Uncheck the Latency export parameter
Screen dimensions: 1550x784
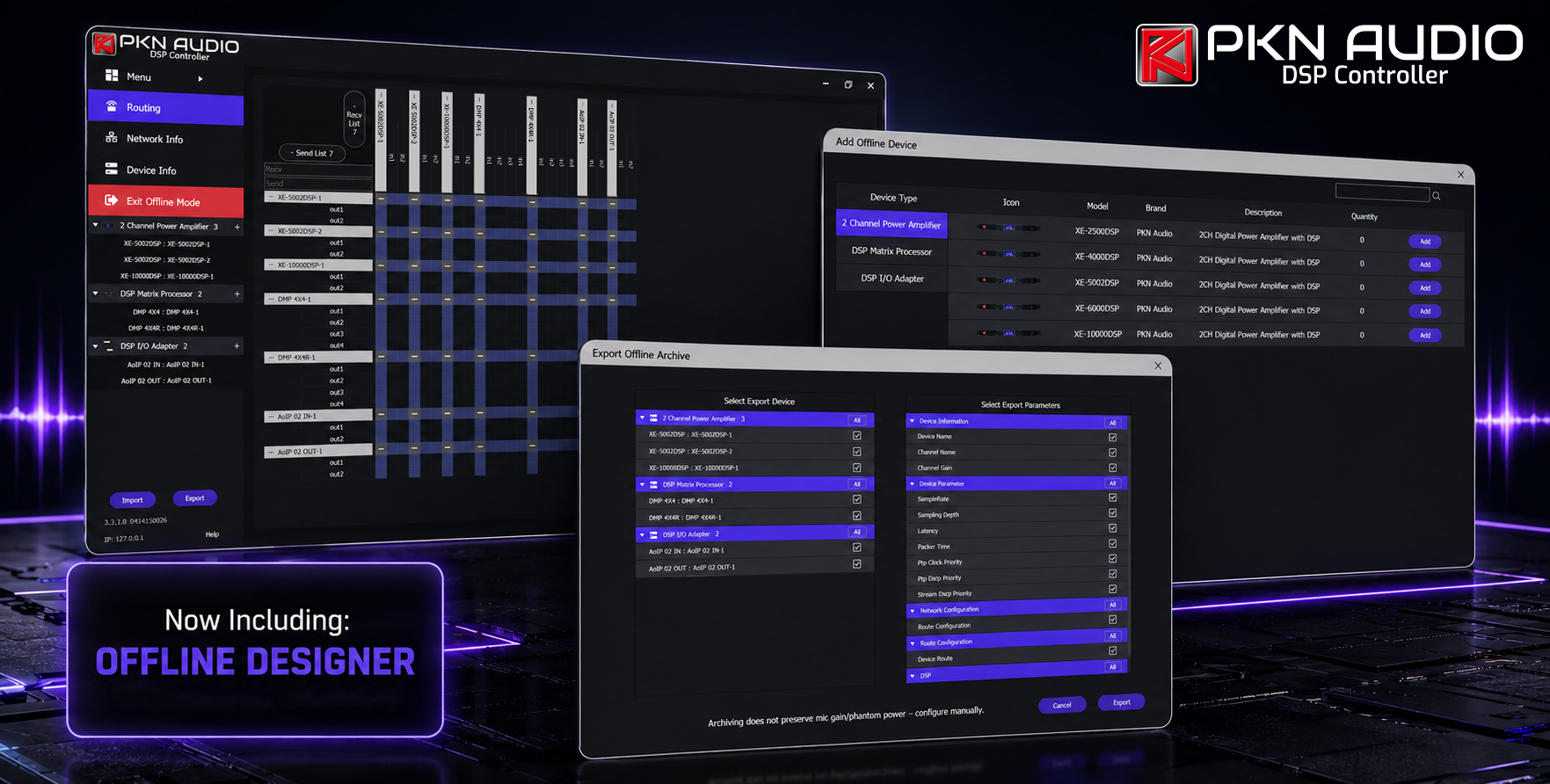1113,528
